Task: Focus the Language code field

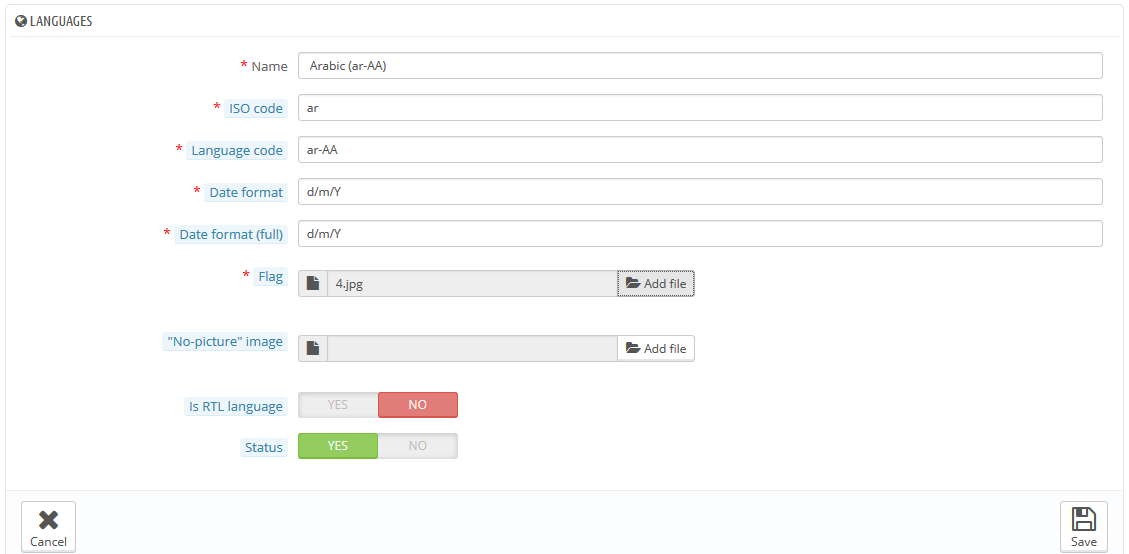Action: [x=700, y=150]
